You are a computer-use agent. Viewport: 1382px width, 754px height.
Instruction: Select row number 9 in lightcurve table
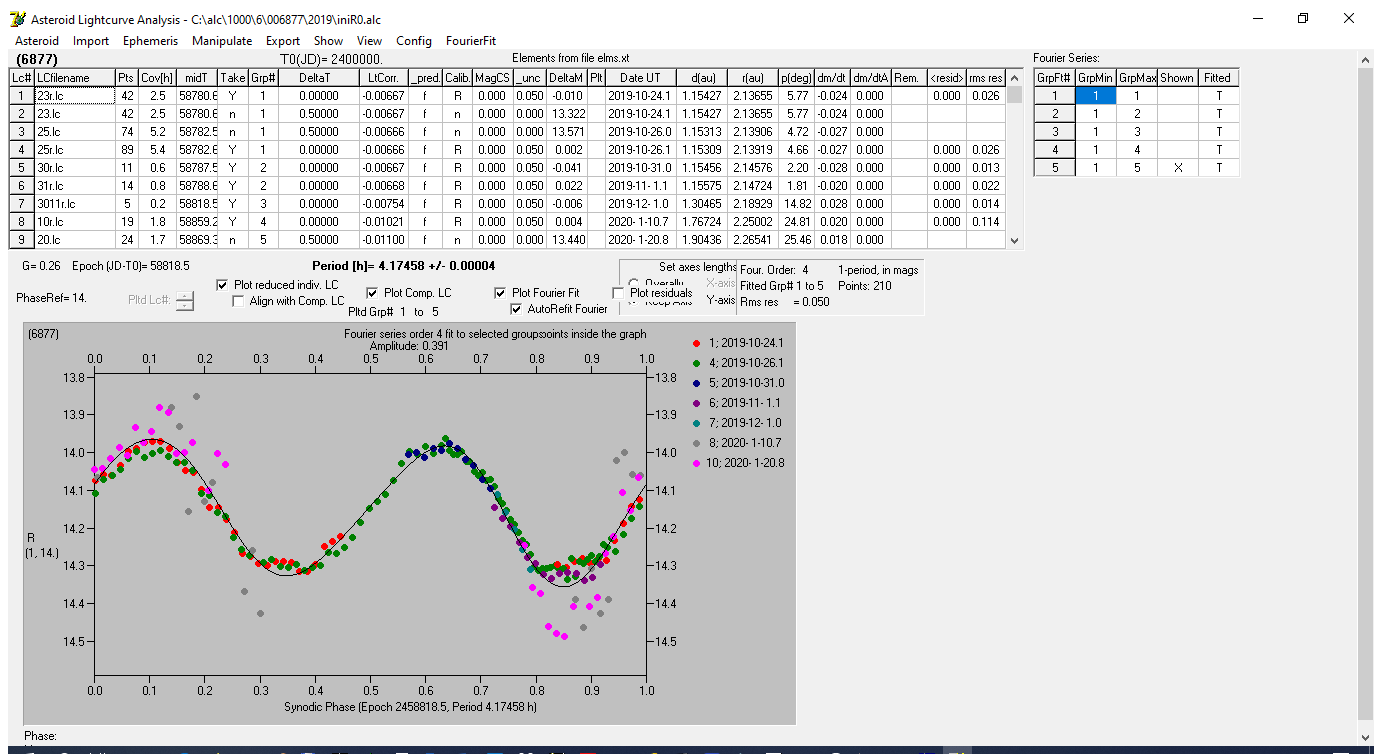21,240
